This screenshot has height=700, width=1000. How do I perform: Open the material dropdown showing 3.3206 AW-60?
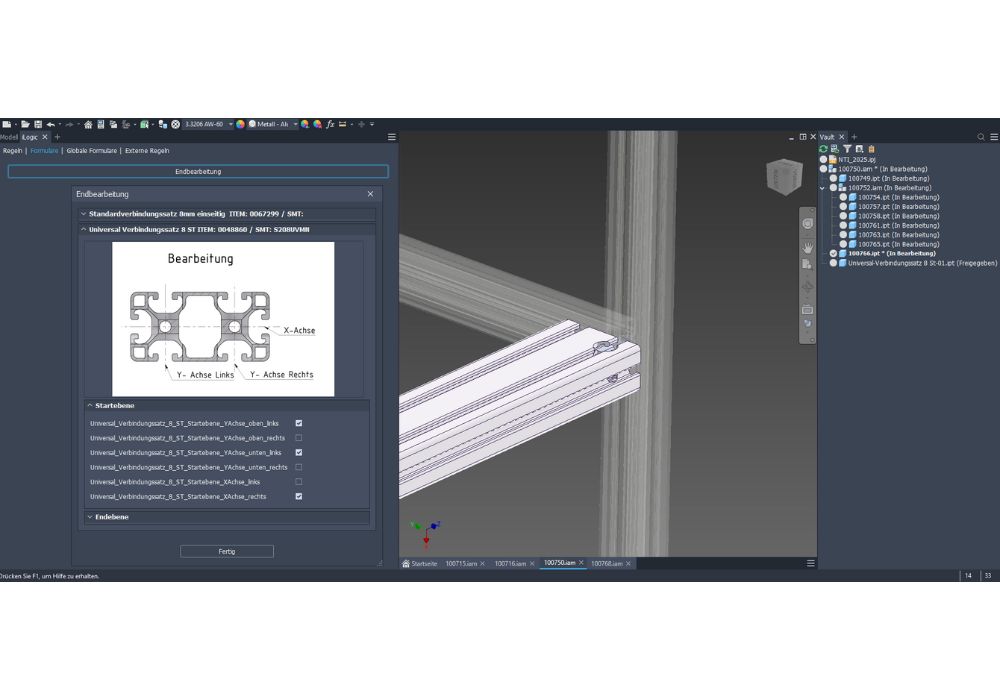[230, 124]
